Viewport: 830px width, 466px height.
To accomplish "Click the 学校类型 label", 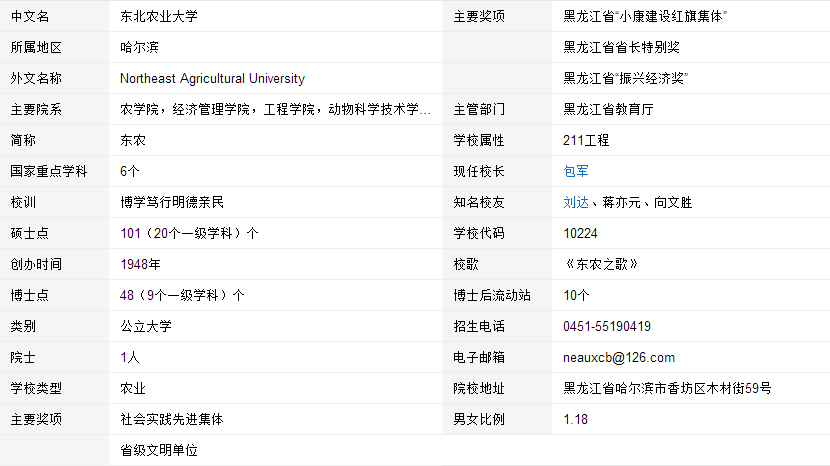I will click(x=36, y=388).
